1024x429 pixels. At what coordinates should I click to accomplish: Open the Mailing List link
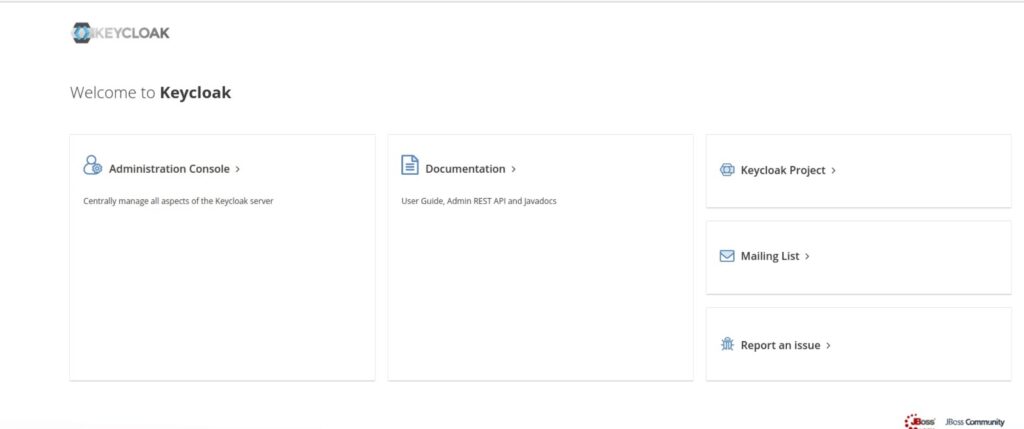[769, 256]
